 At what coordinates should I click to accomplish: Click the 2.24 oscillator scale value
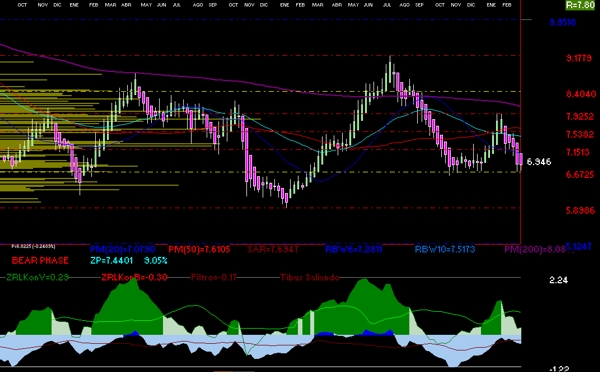click(559, 280)
